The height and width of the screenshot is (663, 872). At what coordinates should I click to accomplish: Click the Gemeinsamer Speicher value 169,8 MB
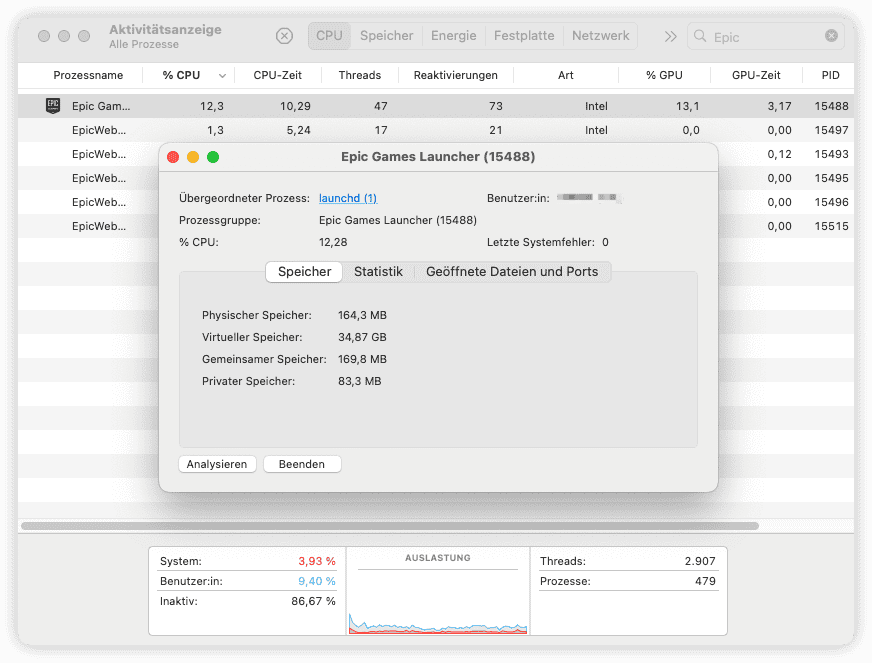pyautogui.click(x=362, y=359)
